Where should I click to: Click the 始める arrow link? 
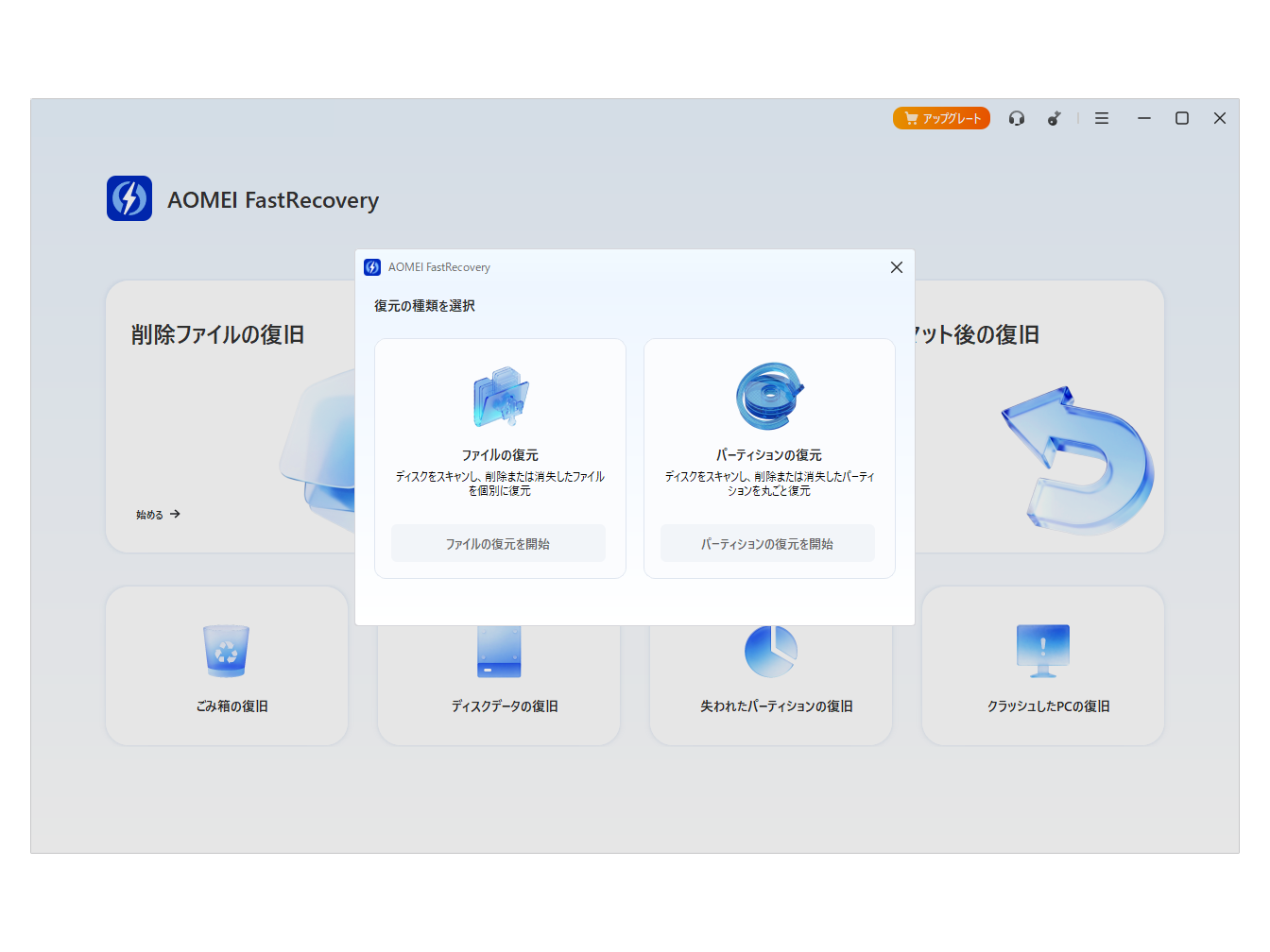pyautogui.click(x=158, y=515)
